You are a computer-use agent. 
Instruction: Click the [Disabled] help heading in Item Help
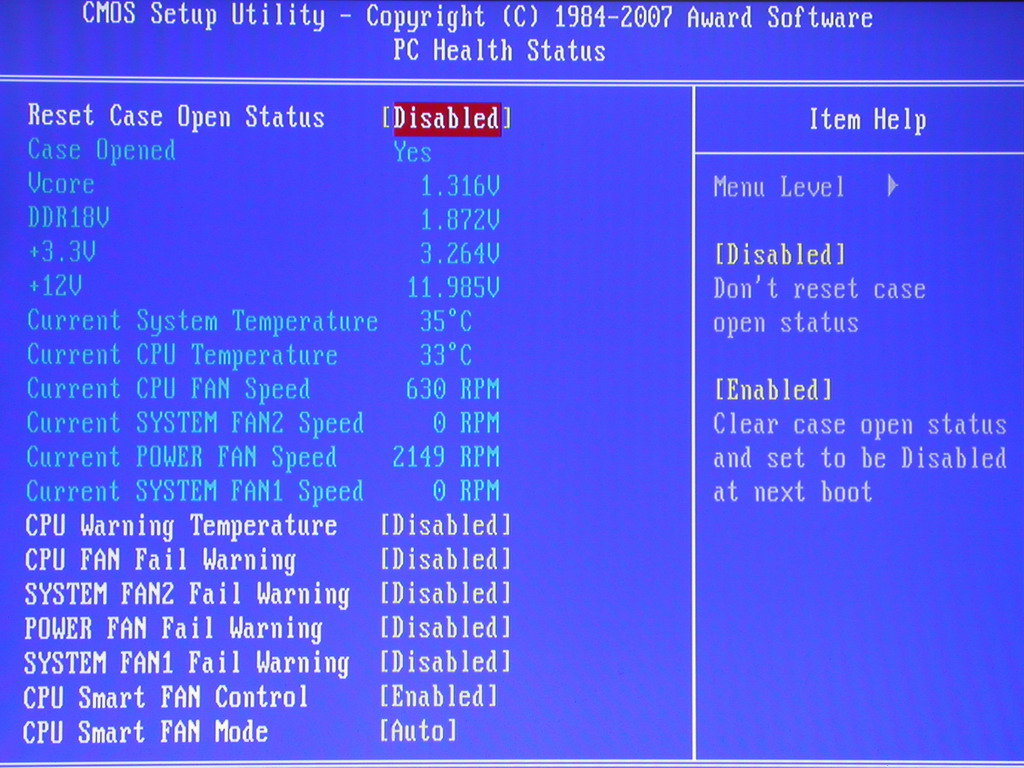click(780, 255)
